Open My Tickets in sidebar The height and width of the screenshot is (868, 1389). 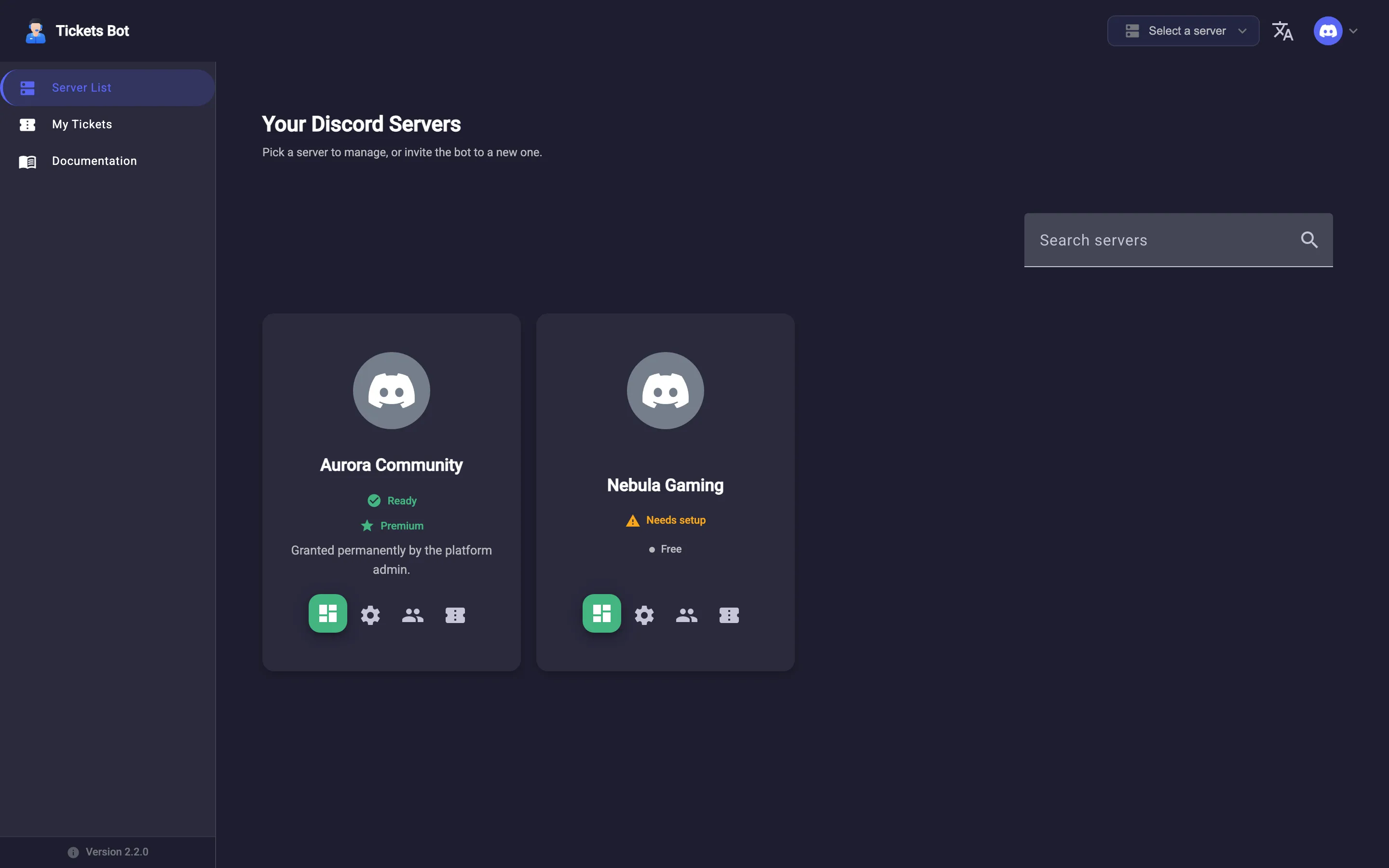pos(108,124)
